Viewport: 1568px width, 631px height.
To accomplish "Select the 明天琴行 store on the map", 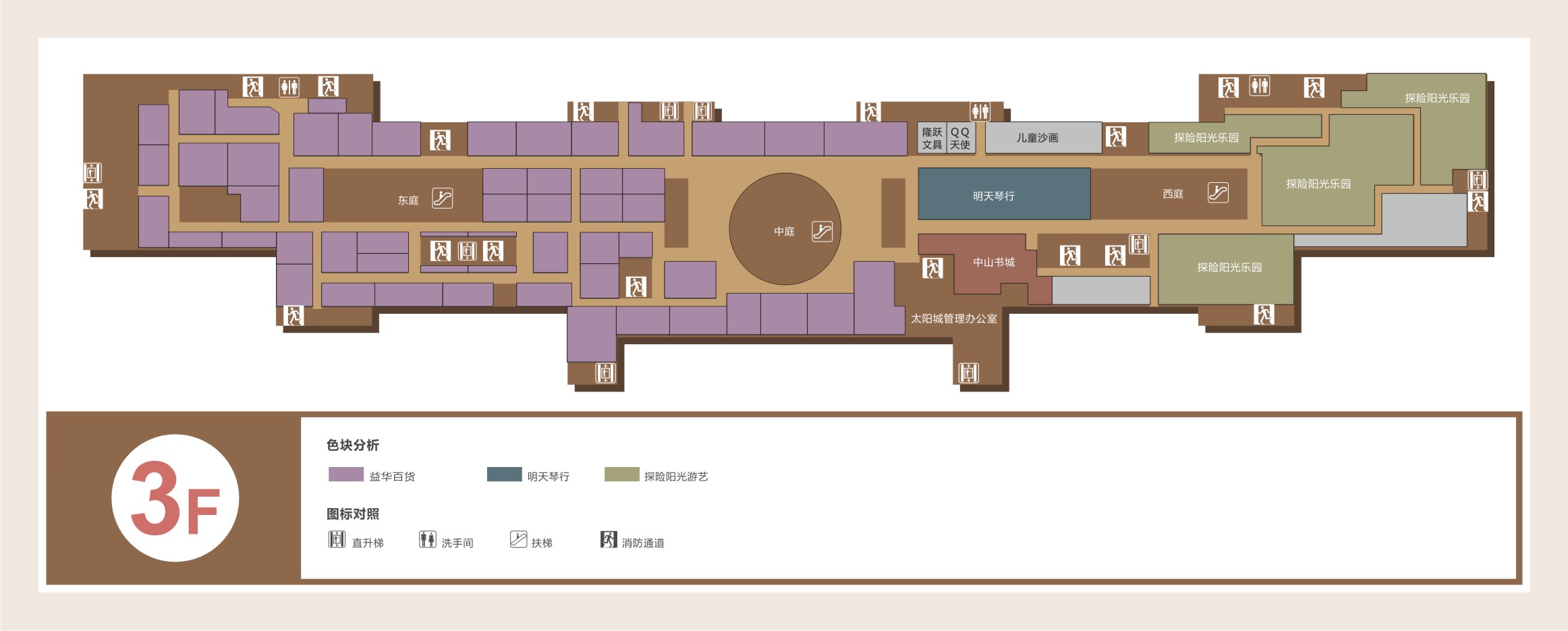I will (x=1004, y=194).
